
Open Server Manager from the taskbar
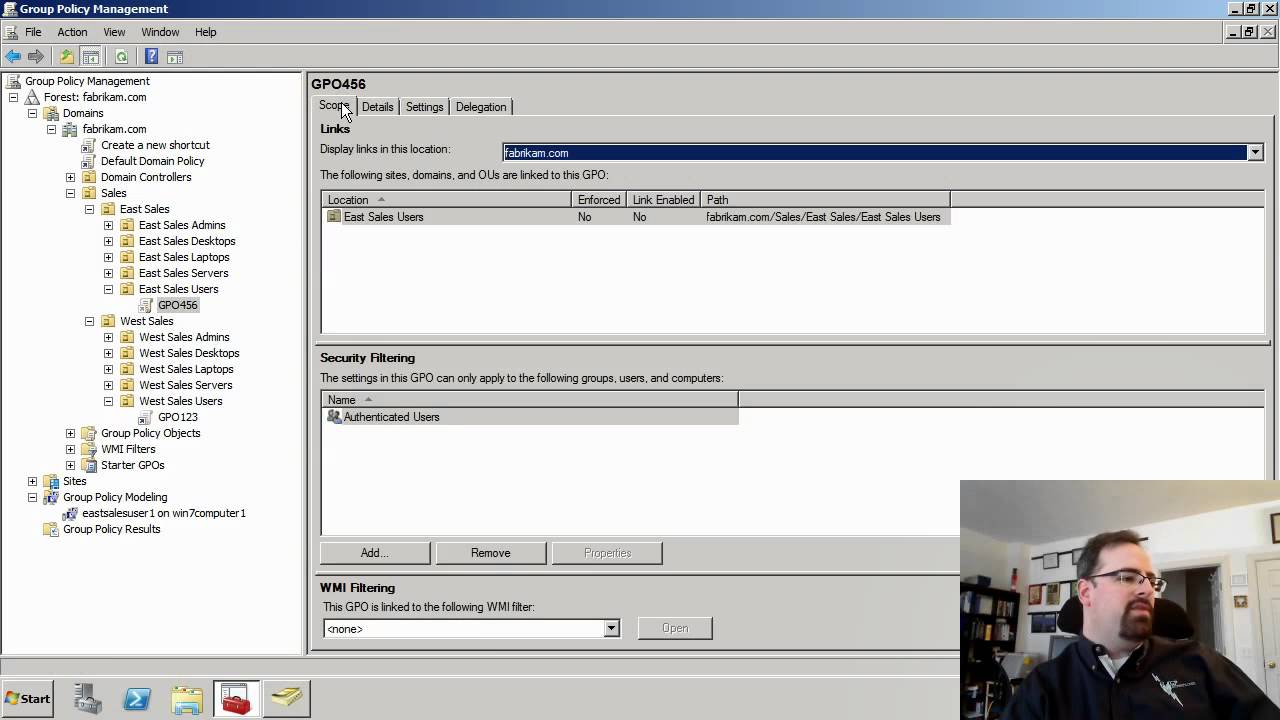[88, 699]
